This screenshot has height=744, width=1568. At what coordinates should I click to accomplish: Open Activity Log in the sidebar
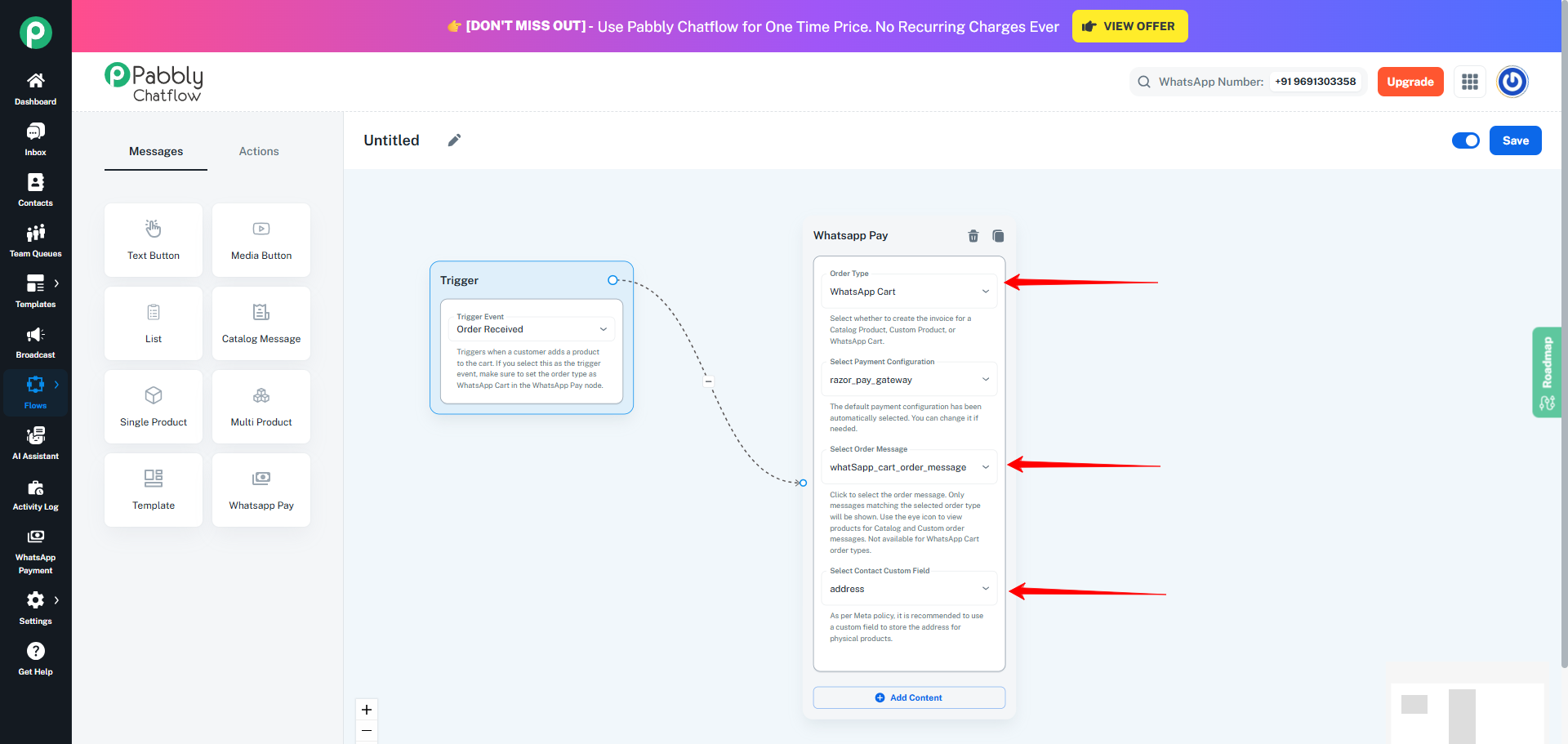click(x=35, y=495)
